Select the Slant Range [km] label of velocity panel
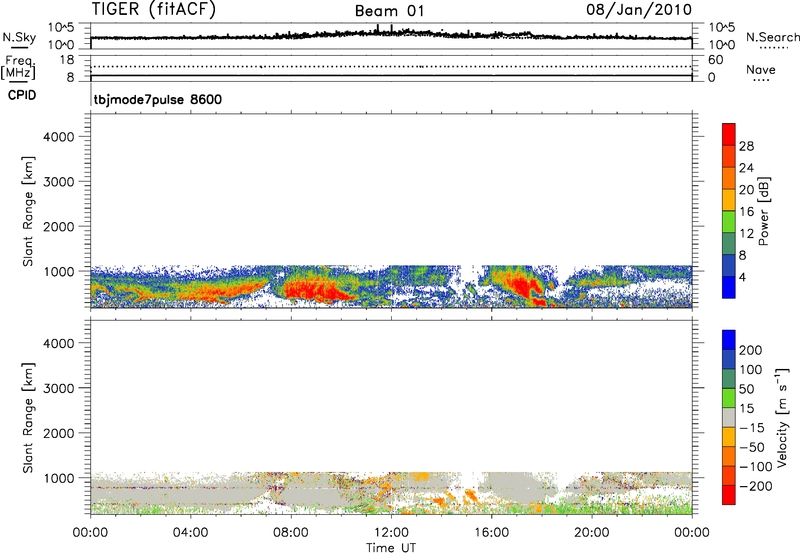Viewport: 800px width, 554px height. (x=28, y=417)
